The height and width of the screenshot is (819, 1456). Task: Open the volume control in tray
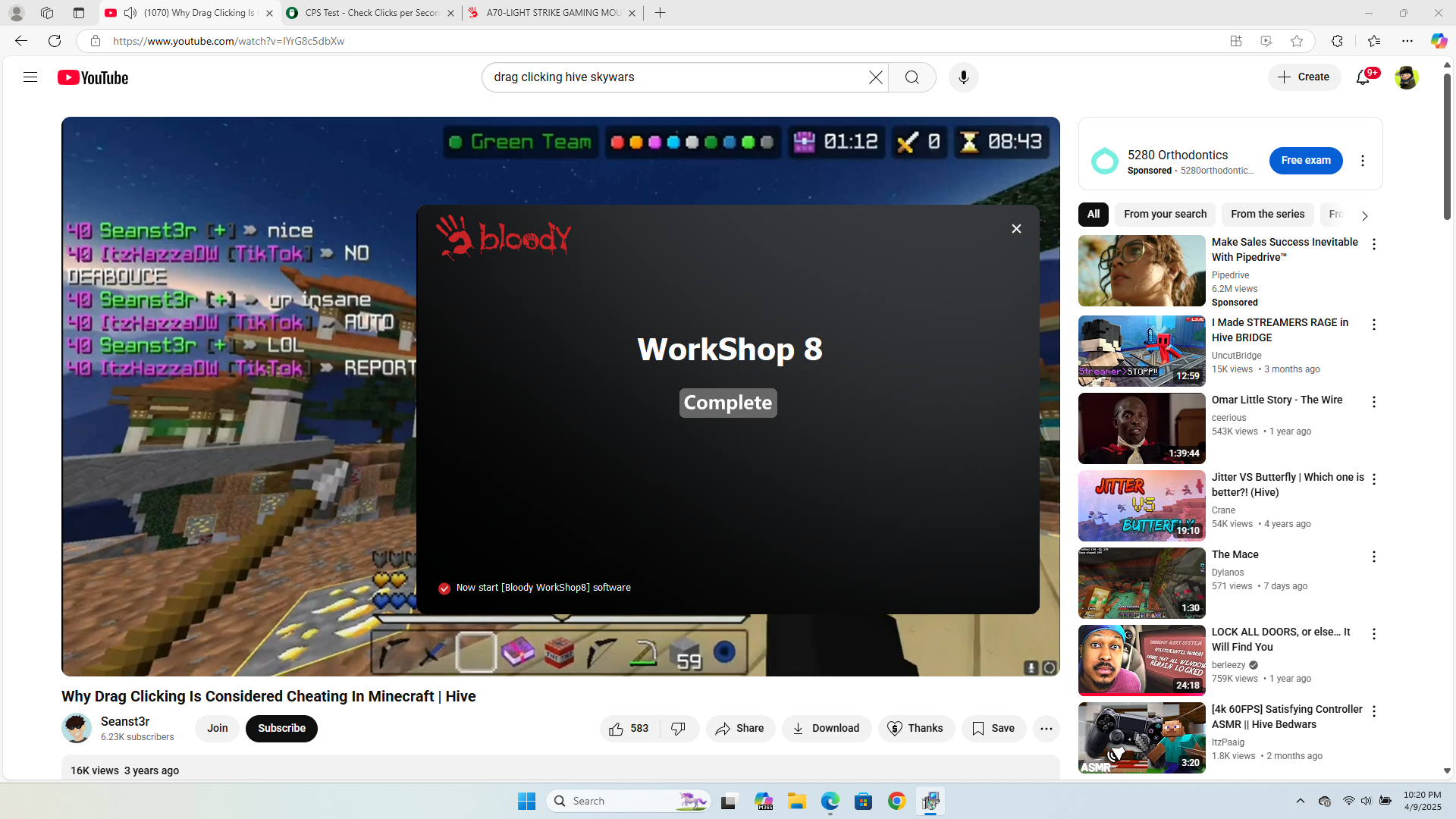click(1366, 802)
